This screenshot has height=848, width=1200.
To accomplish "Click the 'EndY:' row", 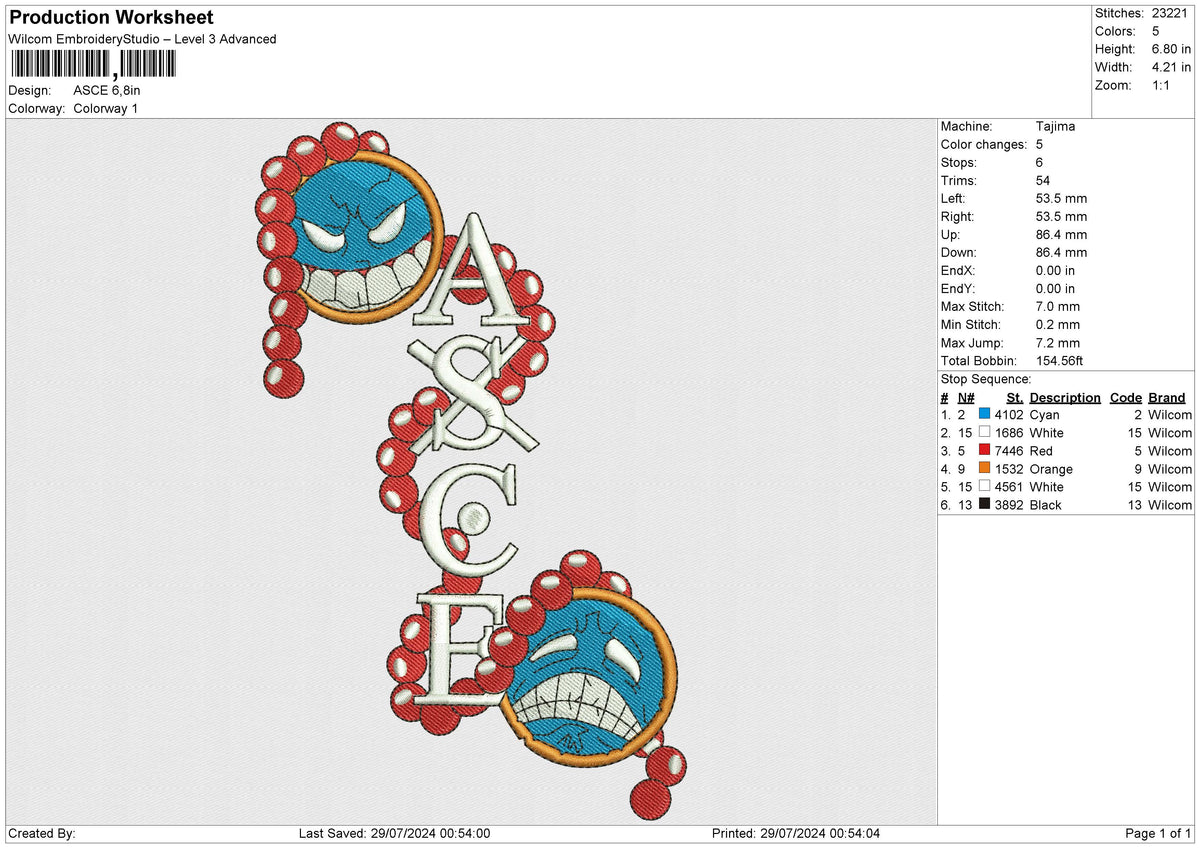I will click(1008, 289).
